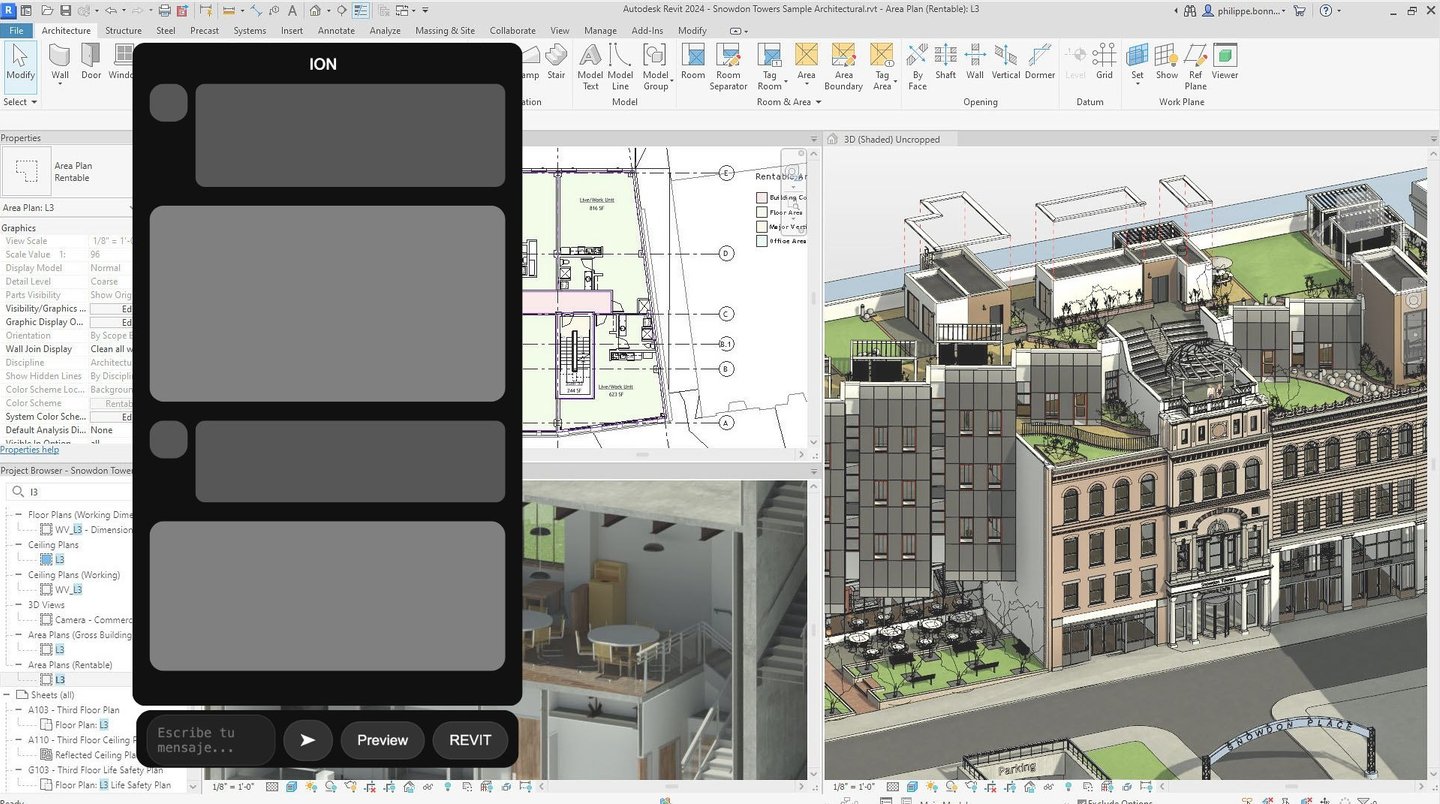Select the Vertical opening tool
Screen dimensions: 1440x804
coord(1006,62)
